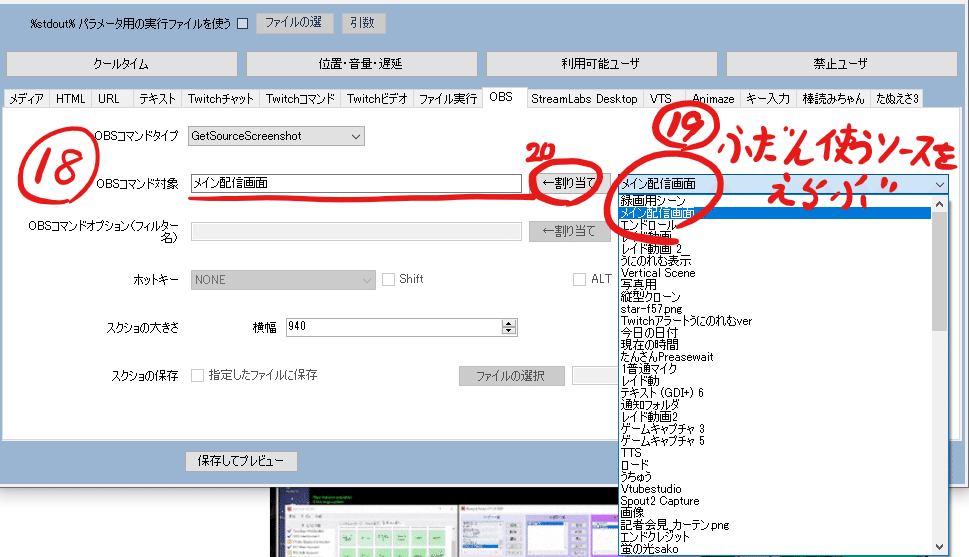This screenshot has width=969, height=557.
Task: Decrease width with the down stepper arrow
Action: (509, 331)
